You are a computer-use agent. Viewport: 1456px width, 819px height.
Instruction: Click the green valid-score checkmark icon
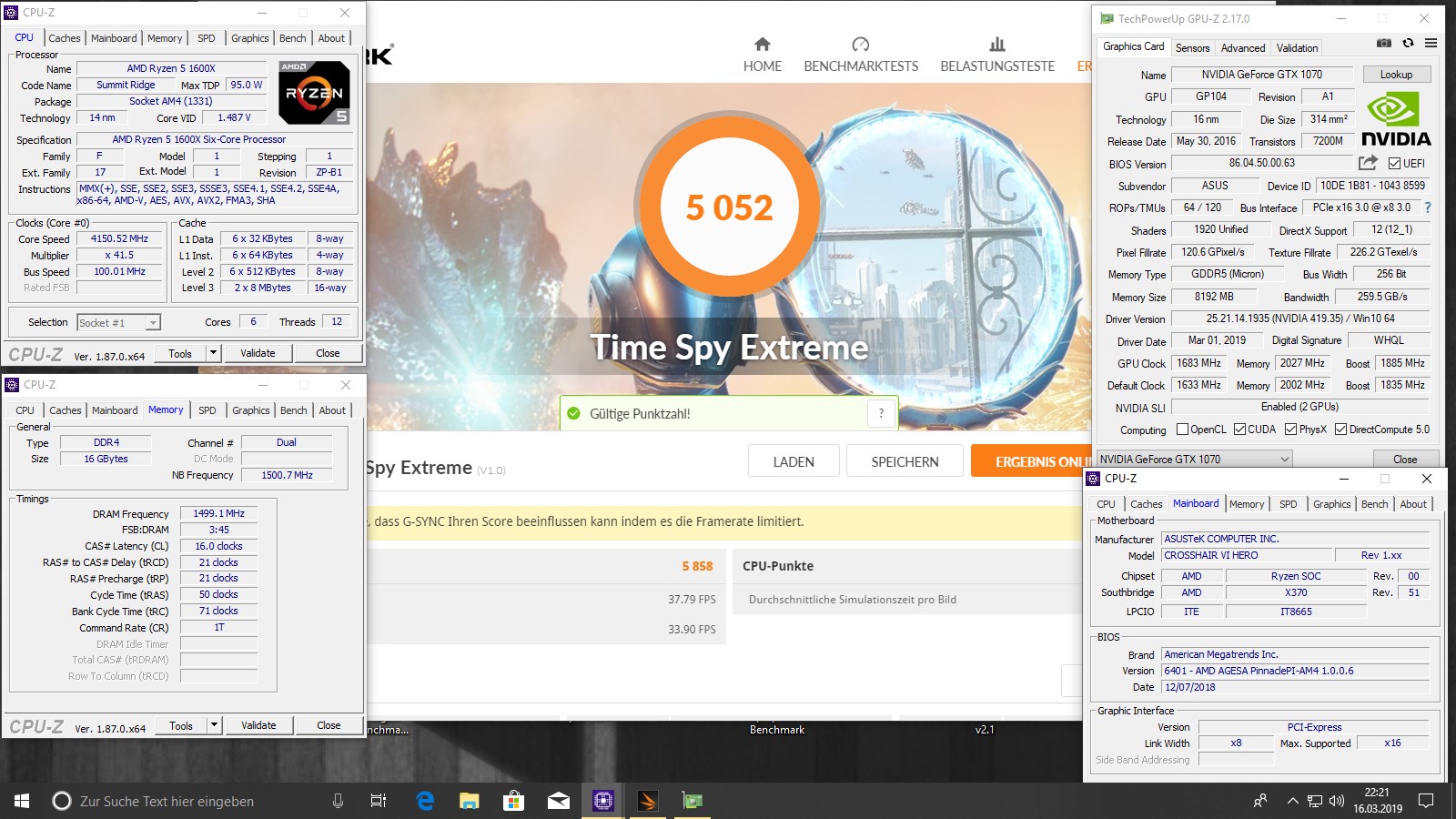coord(573,413)
